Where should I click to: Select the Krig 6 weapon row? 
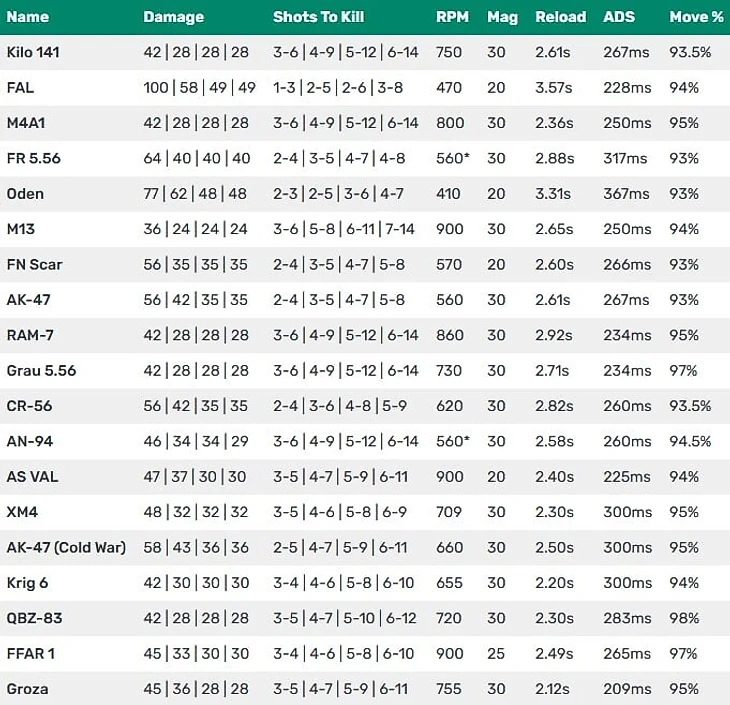[x=365, y=583]
